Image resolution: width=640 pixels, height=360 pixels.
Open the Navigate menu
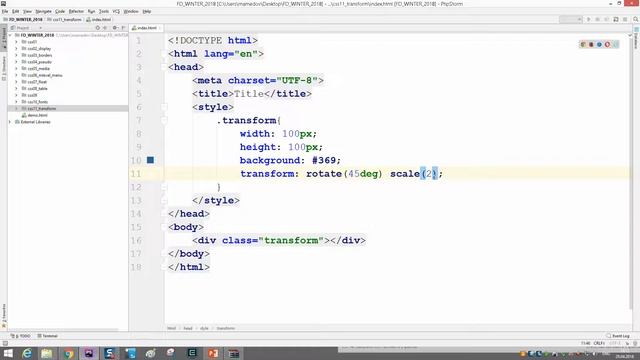pyautogui.click(x=43, y=11)
